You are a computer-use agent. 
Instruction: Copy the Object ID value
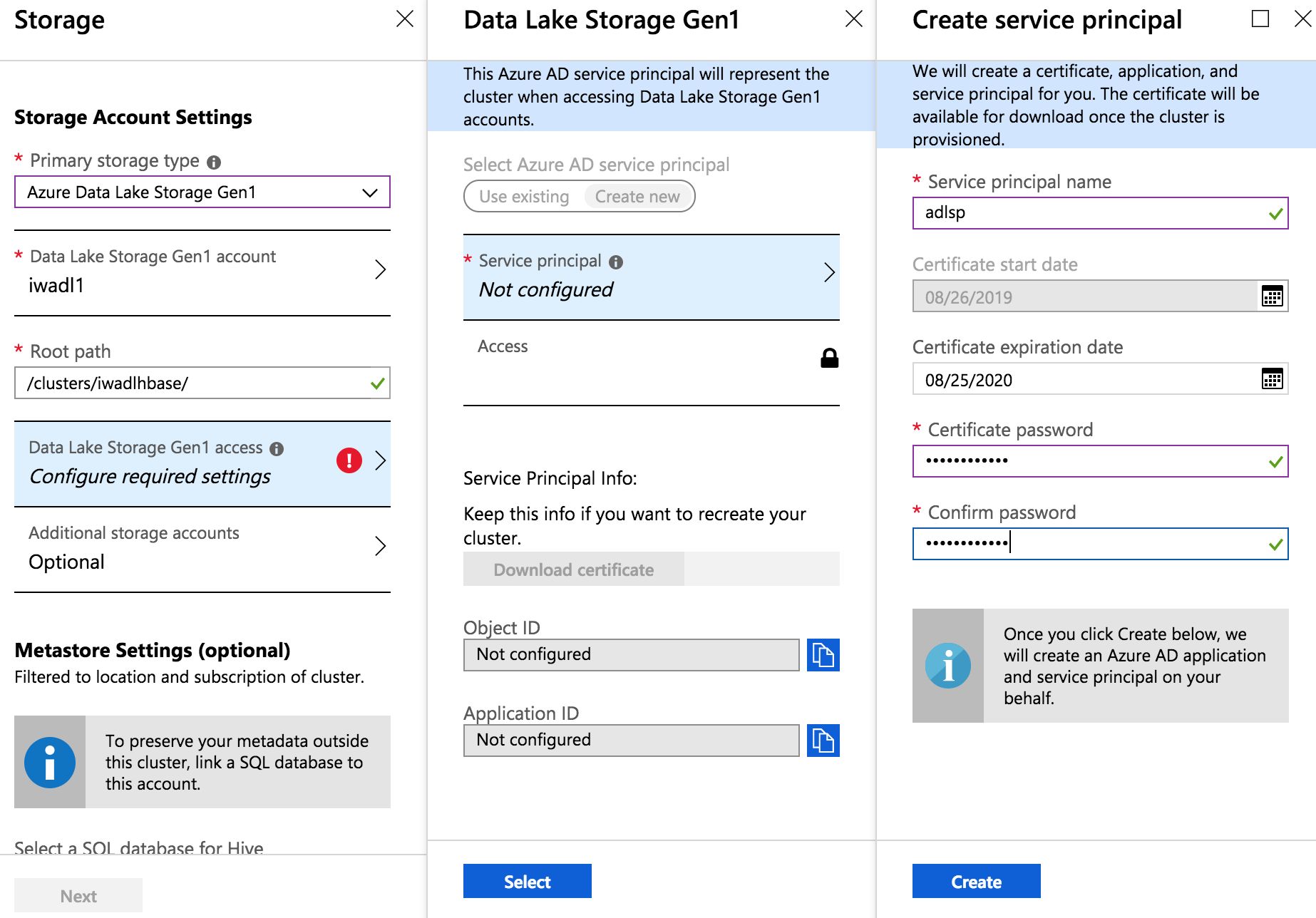[x=823, y=655]
